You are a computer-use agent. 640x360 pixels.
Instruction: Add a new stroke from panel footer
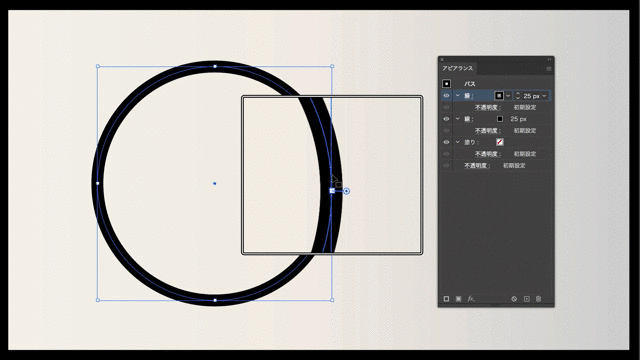pos(446,299)
